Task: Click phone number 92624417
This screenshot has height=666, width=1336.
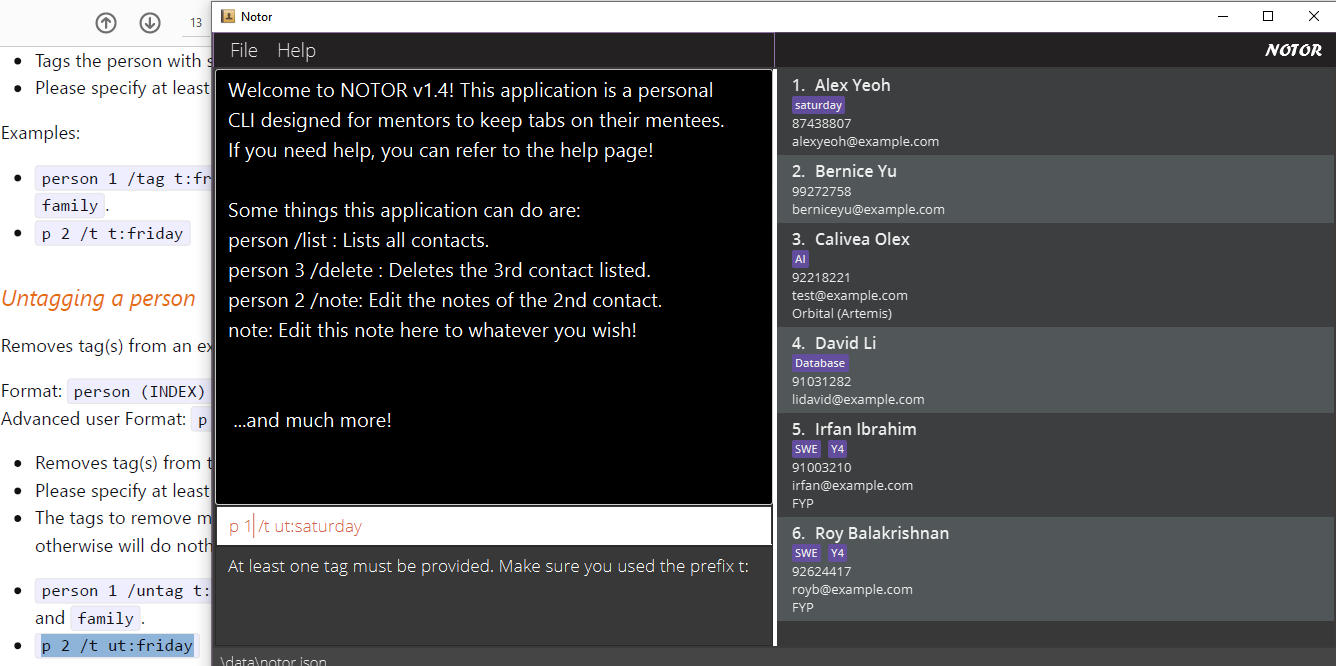Action: [821, 572]
